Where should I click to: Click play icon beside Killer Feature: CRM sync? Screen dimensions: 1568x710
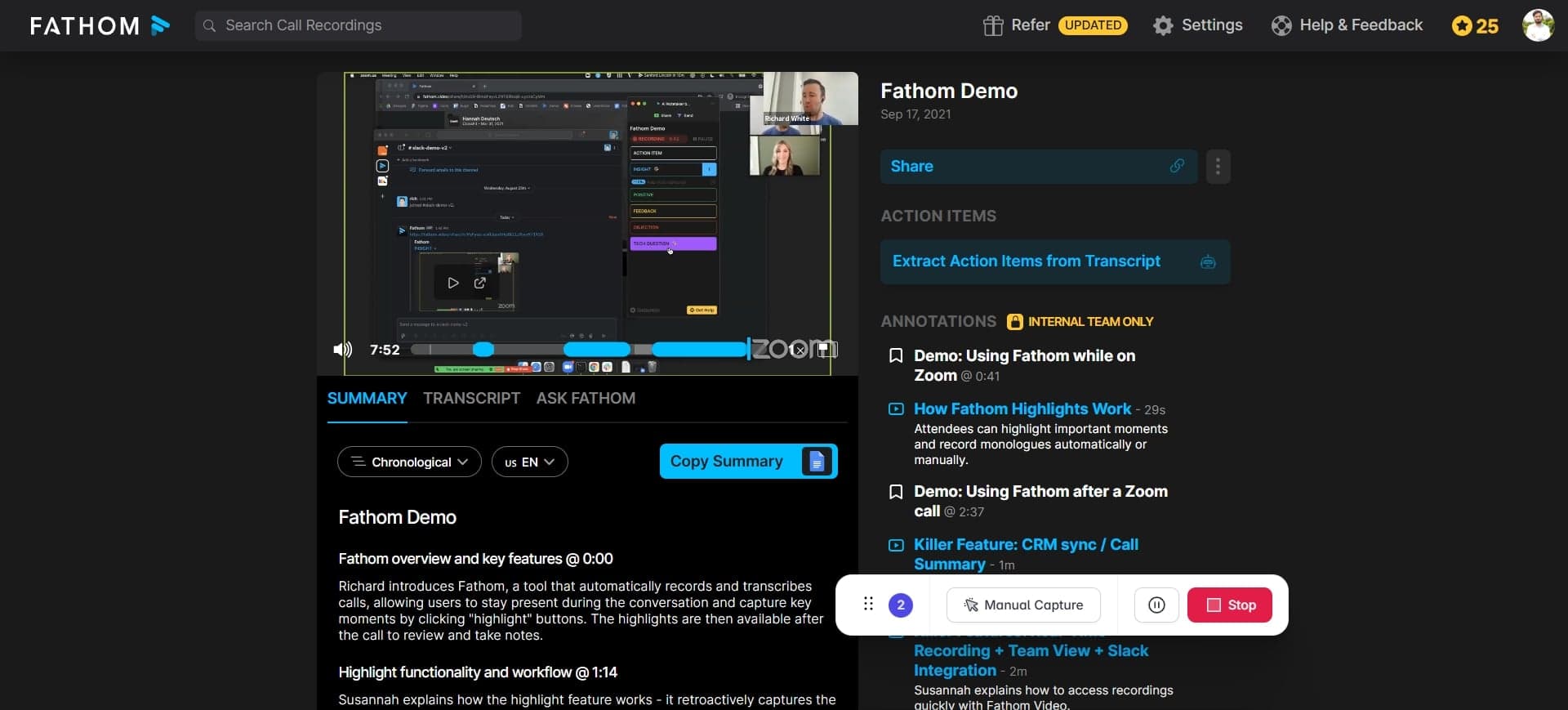[x=896, y=545]
